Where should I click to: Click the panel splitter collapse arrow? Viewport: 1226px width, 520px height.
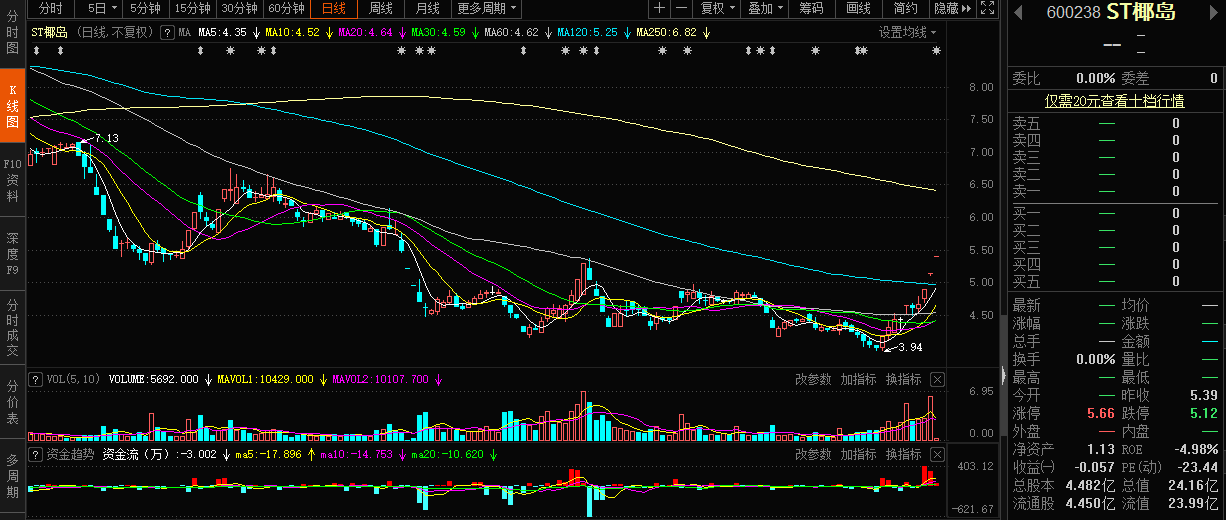pyautogui.click(x=1002, y=376)
